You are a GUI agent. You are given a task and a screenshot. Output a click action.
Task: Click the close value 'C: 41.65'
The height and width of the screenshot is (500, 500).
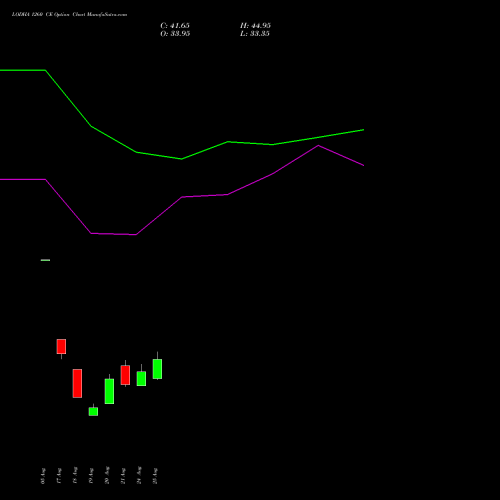(x=175, y=26)
